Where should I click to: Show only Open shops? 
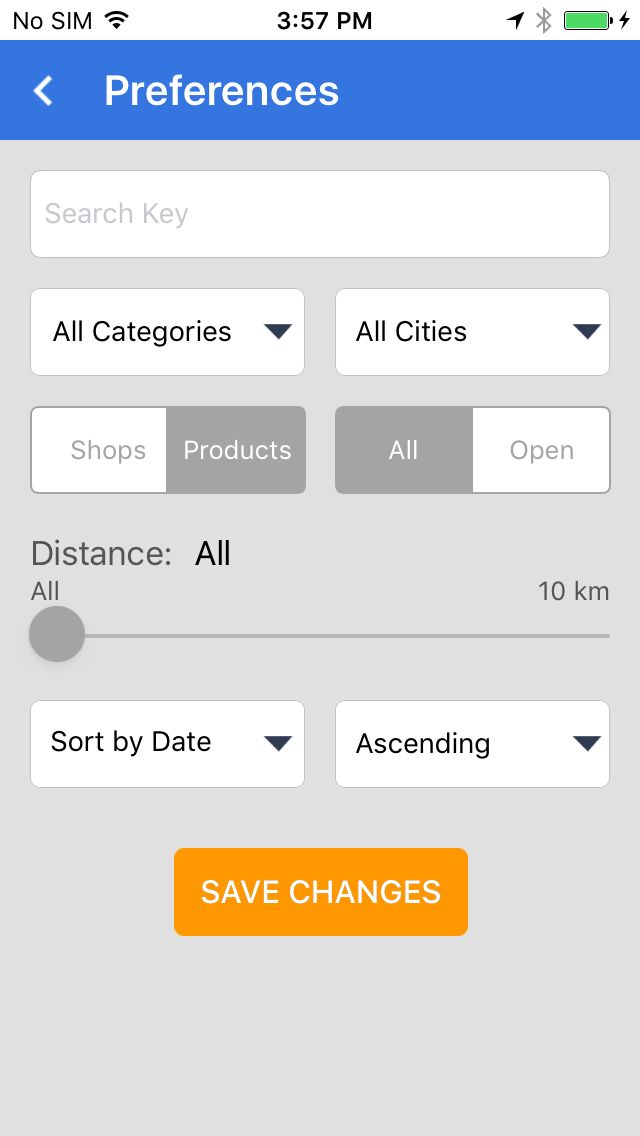tap(541, 450)
